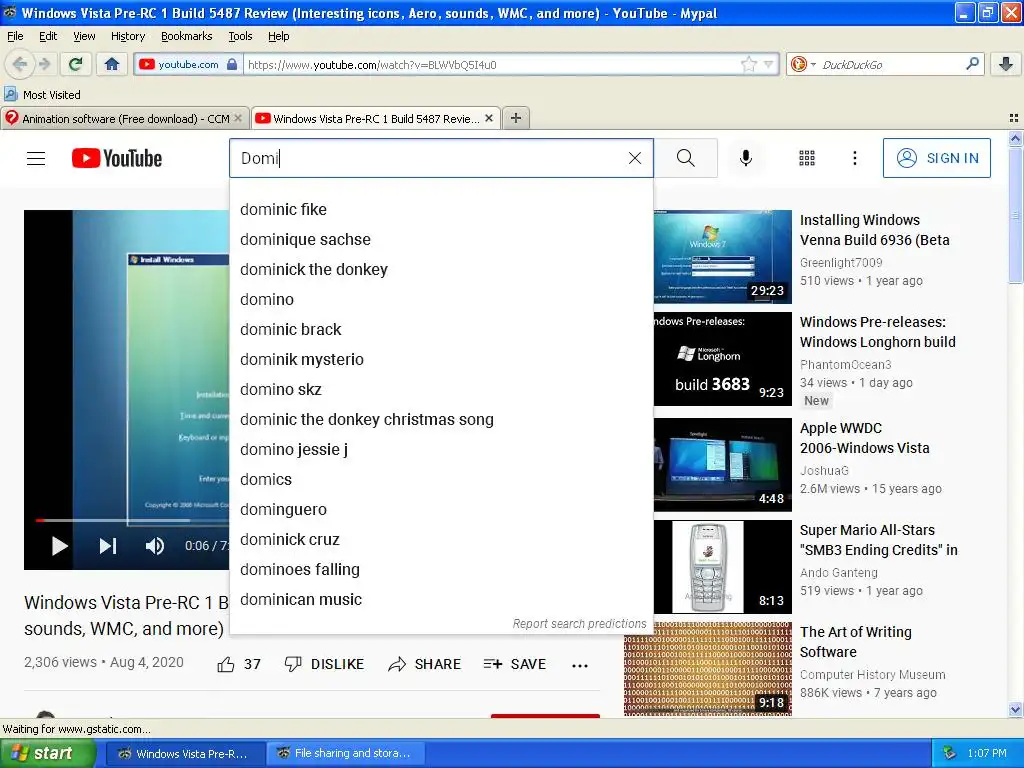Click the SHARE button
Screen dimensions: 1024x768
(x=424, y=665)
